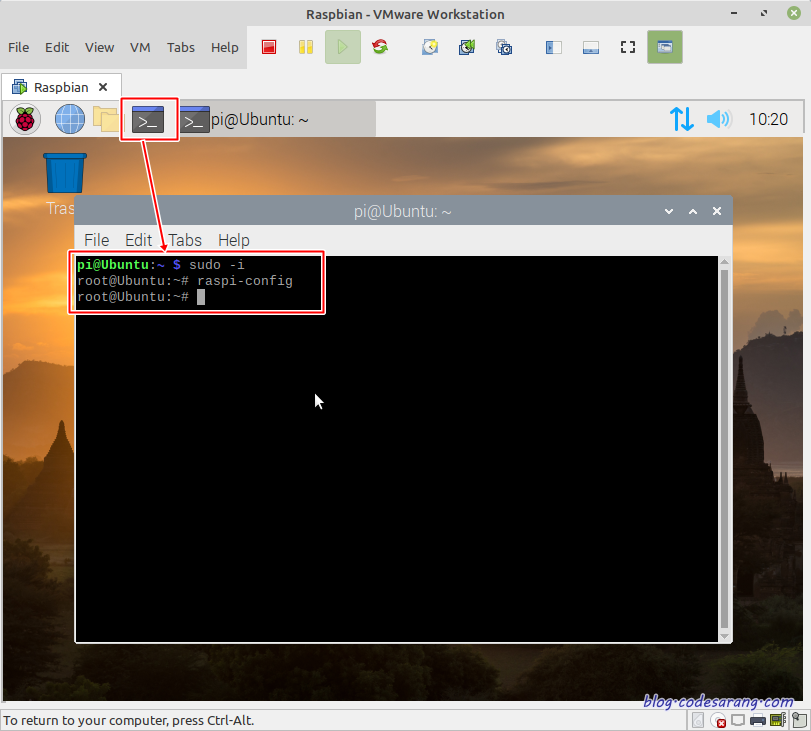Viewport: 811px width, 731px height.
Task: Open the network arrows panel icon
Action: pyautogui.click(x=682, y=119)
